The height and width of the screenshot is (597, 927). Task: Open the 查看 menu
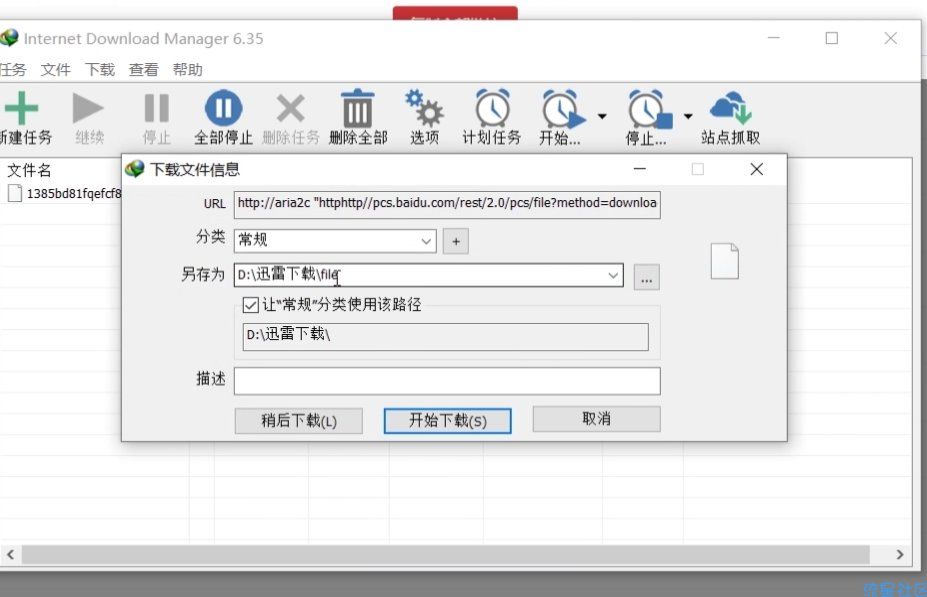144,70
